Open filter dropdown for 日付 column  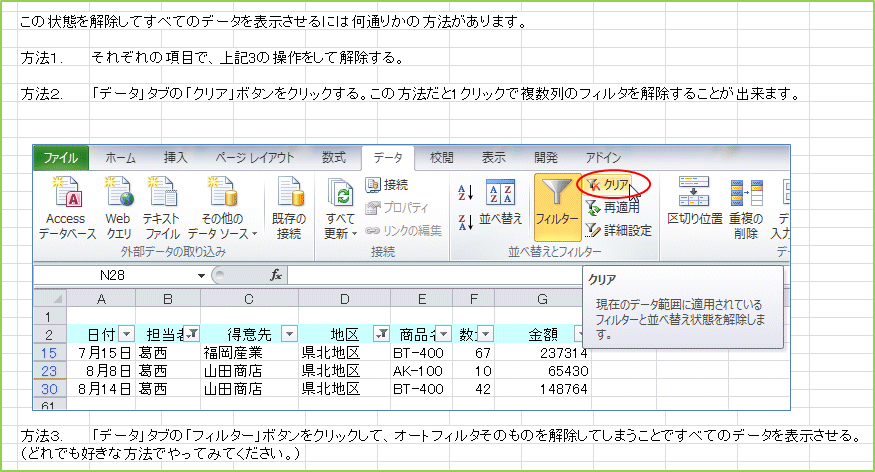(127, 334)
